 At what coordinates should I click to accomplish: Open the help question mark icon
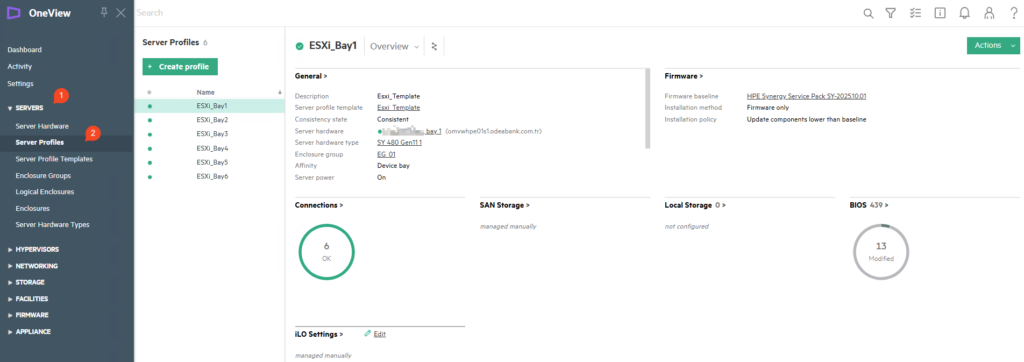[1014, 13]
